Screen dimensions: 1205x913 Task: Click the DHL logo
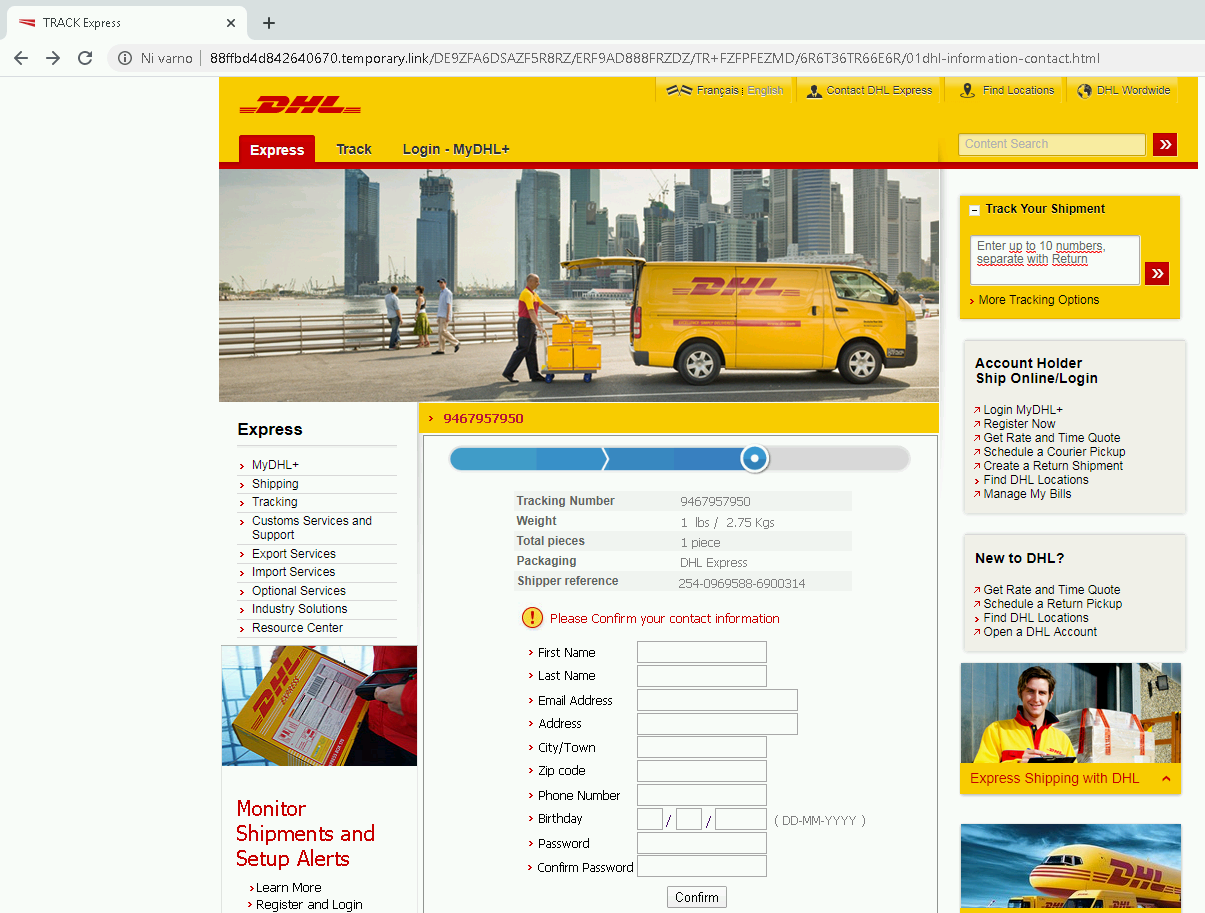pos(300,105)
